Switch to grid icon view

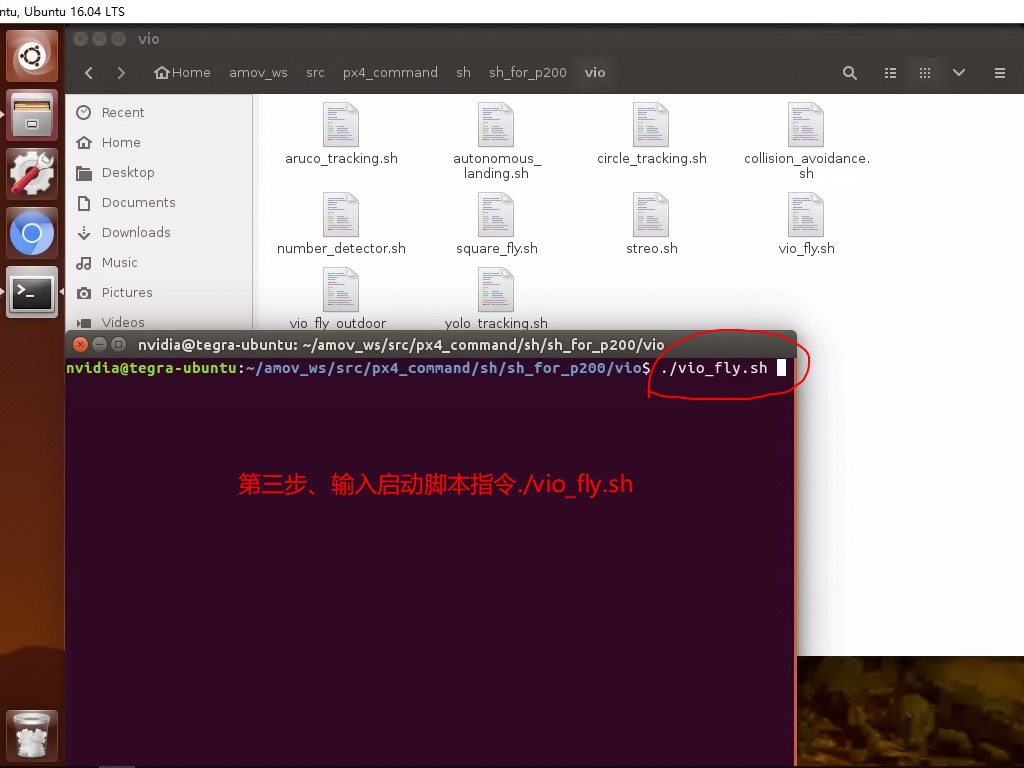point(925,72)
